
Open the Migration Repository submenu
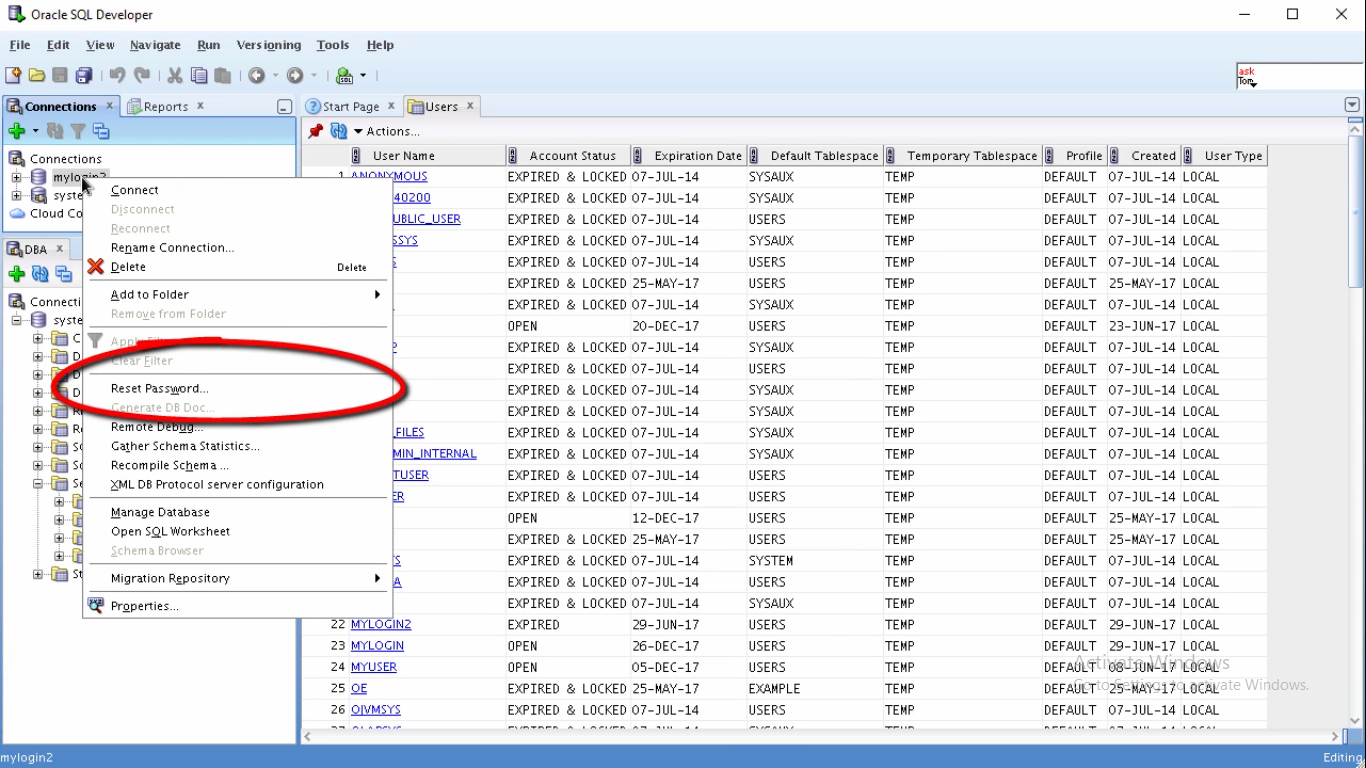click(x=236, y=578)
